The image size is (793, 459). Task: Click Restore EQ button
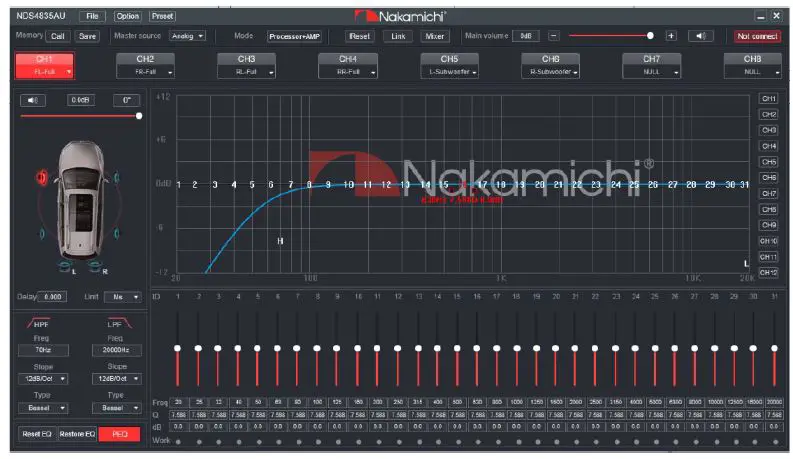[x=77, y=434]
